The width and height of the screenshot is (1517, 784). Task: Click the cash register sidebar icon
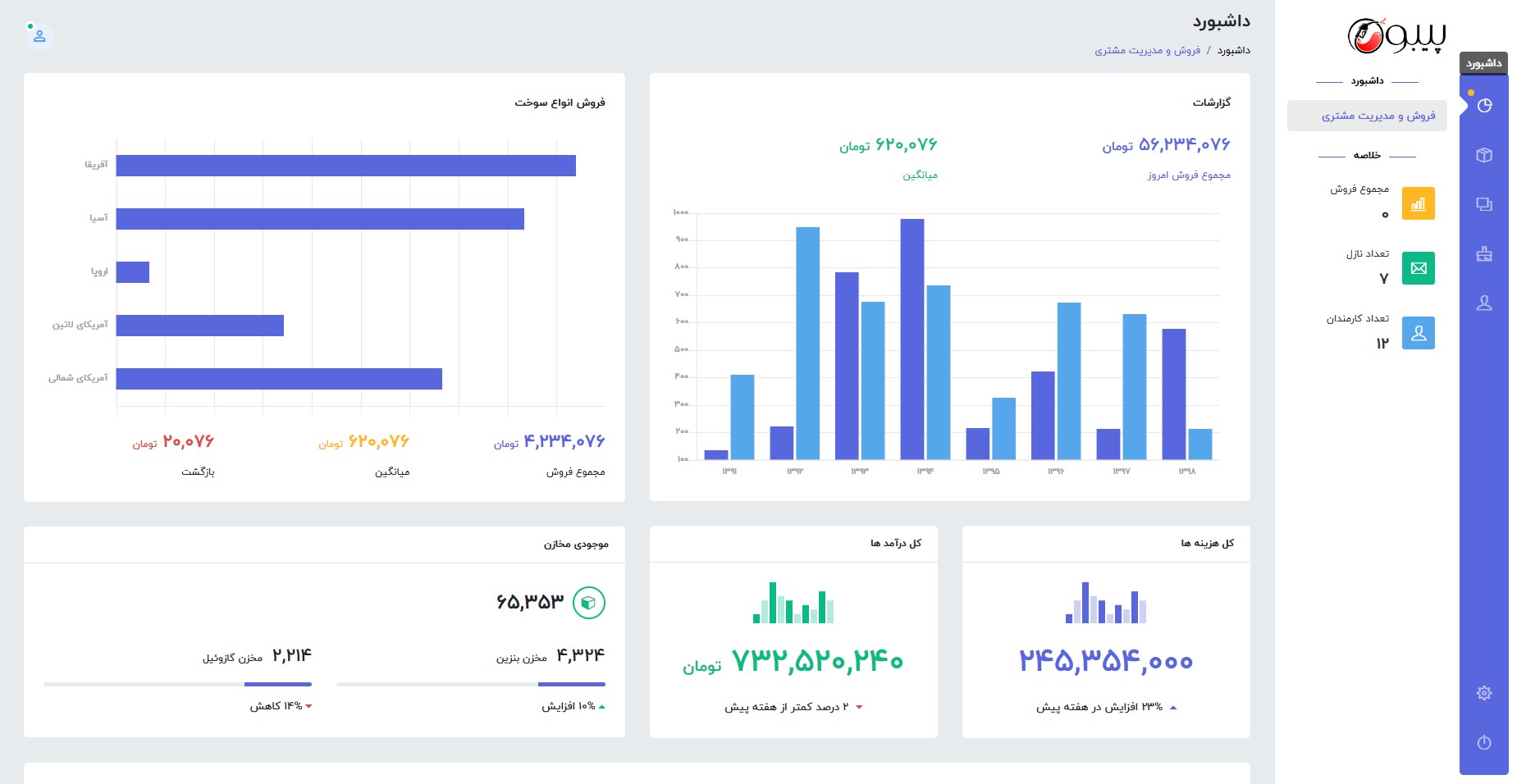point(1484,253)
